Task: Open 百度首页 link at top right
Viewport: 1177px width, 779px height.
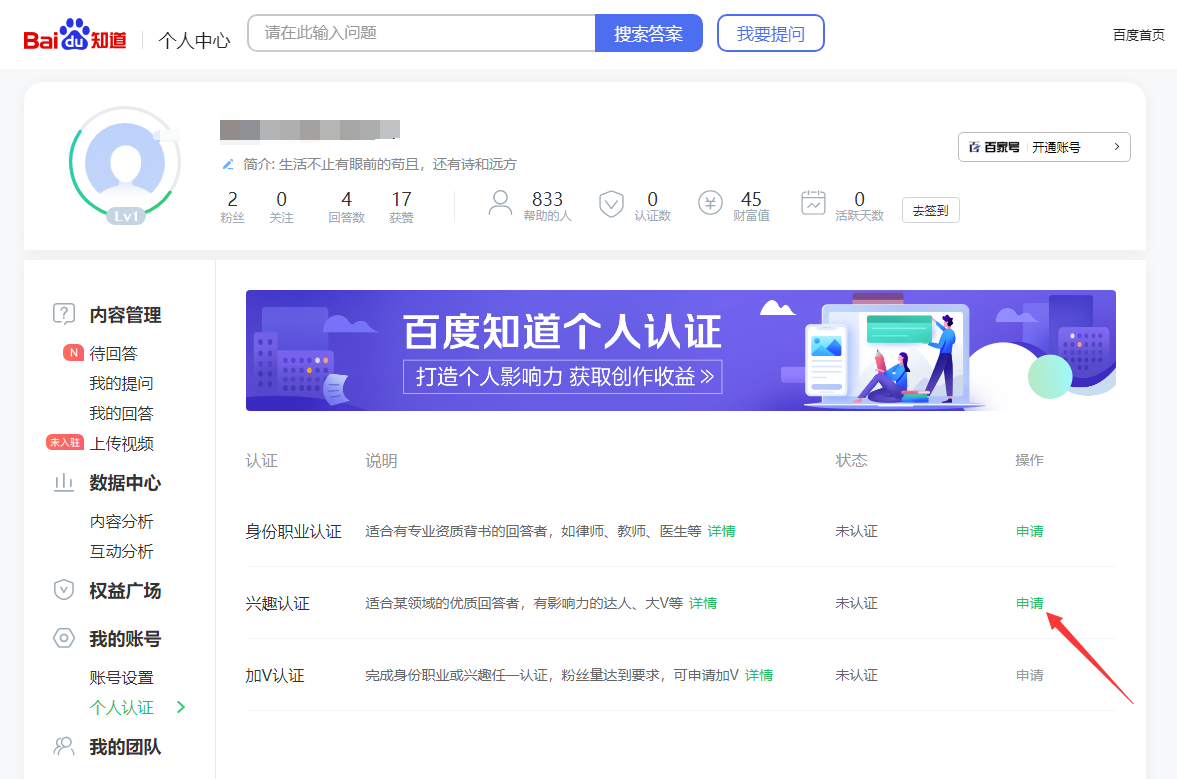Action: [1137, 33]
